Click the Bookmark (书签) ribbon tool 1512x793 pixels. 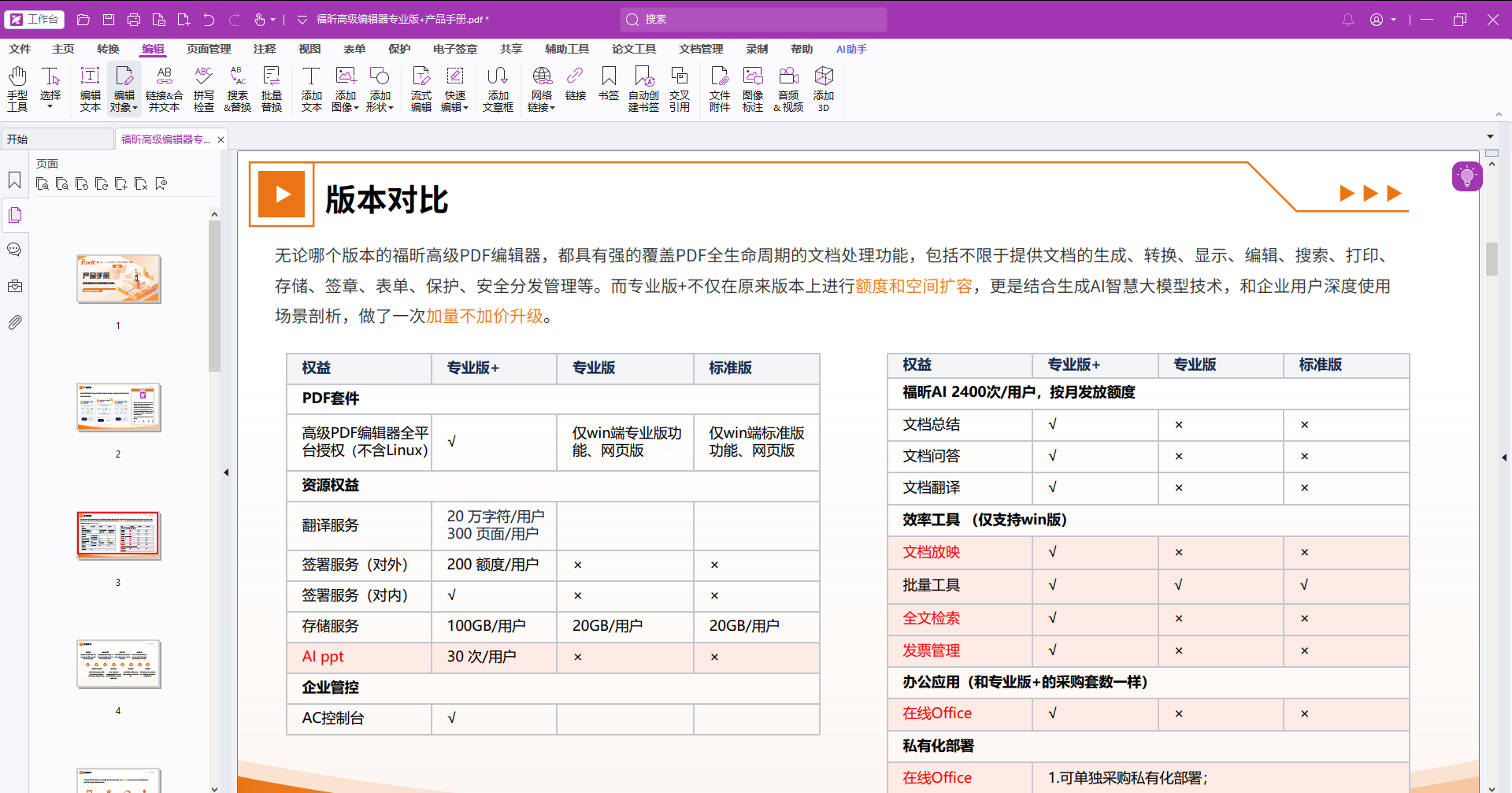pos(609,83)
